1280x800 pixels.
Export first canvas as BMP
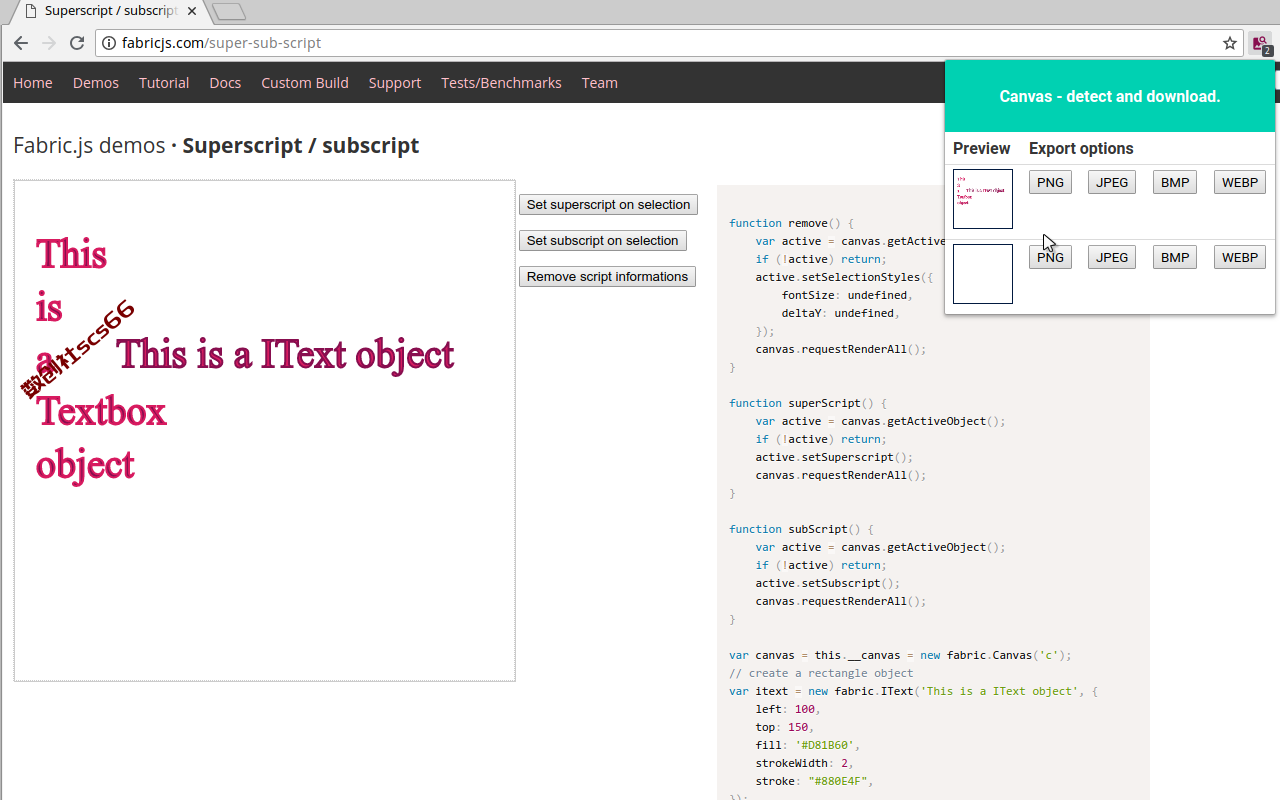tap(1175, 182)
